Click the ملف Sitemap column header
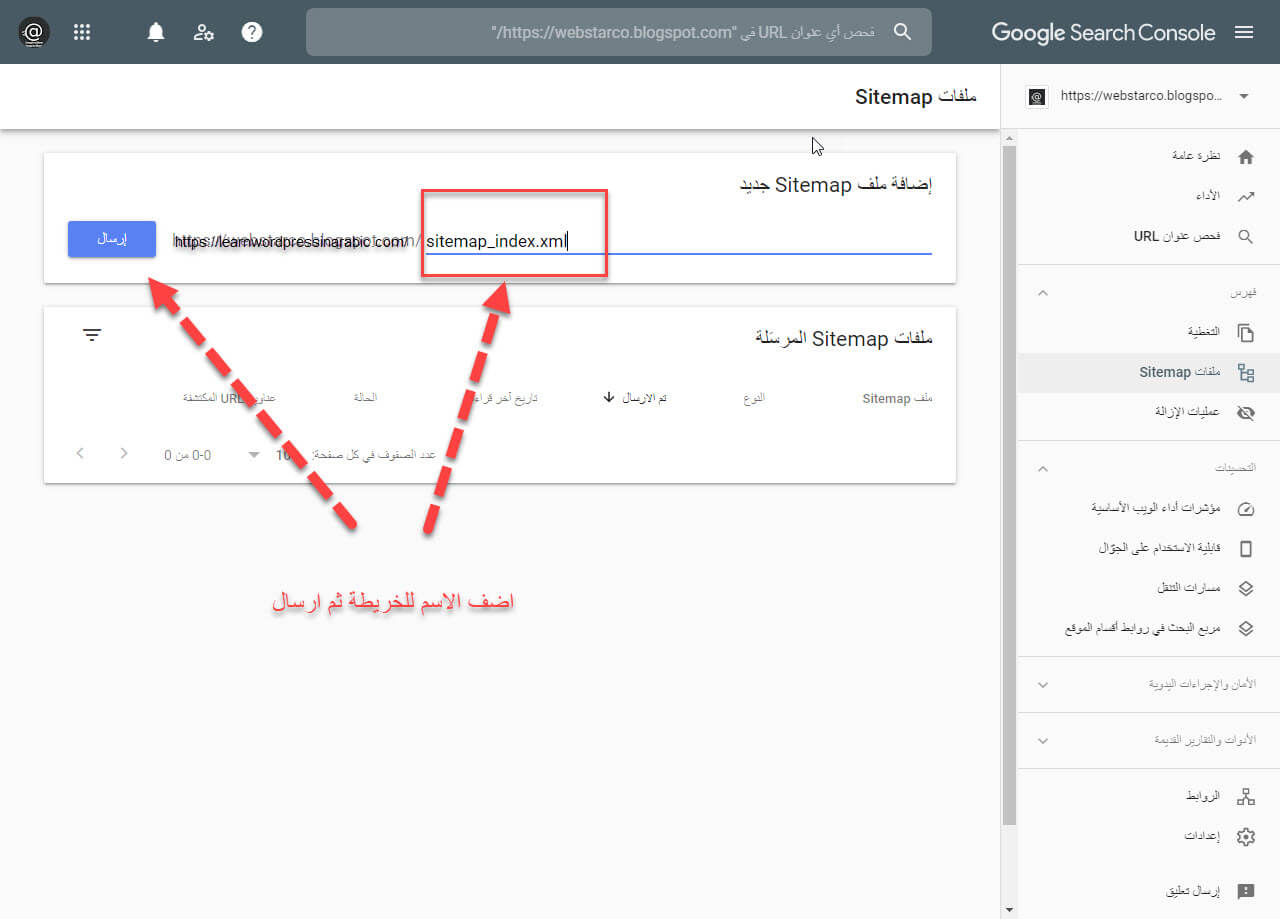 point(897,398)
